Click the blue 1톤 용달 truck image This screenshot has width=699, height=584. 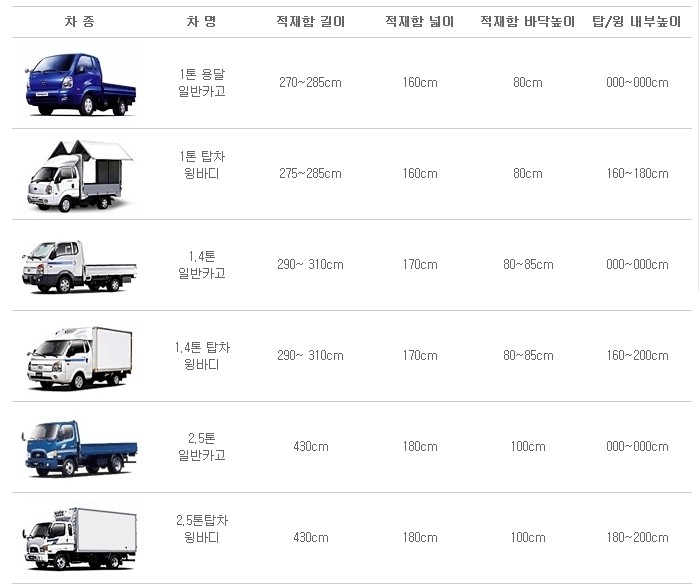[81, 83]
